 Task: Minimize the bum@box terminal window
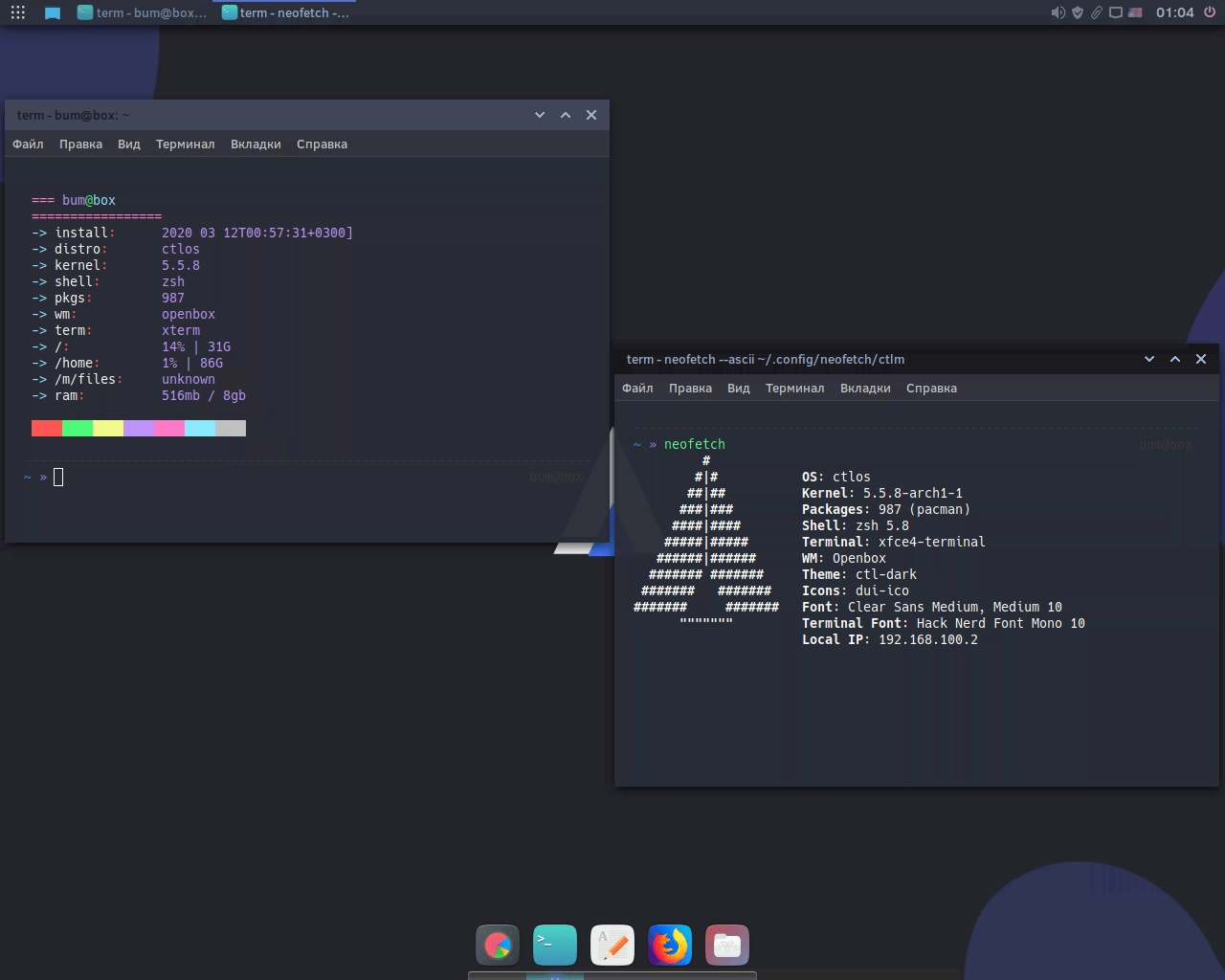point(540,115)
